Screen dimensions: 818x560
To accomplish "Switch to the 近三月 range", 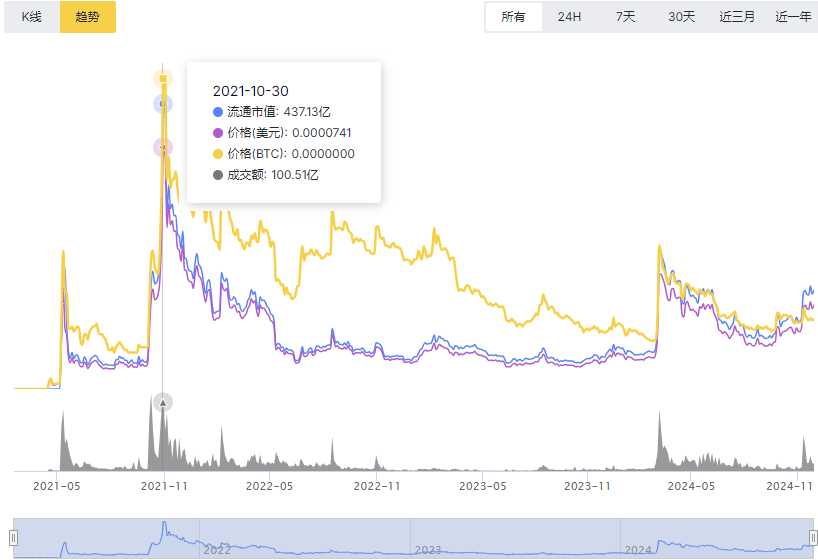I will 737,17.
